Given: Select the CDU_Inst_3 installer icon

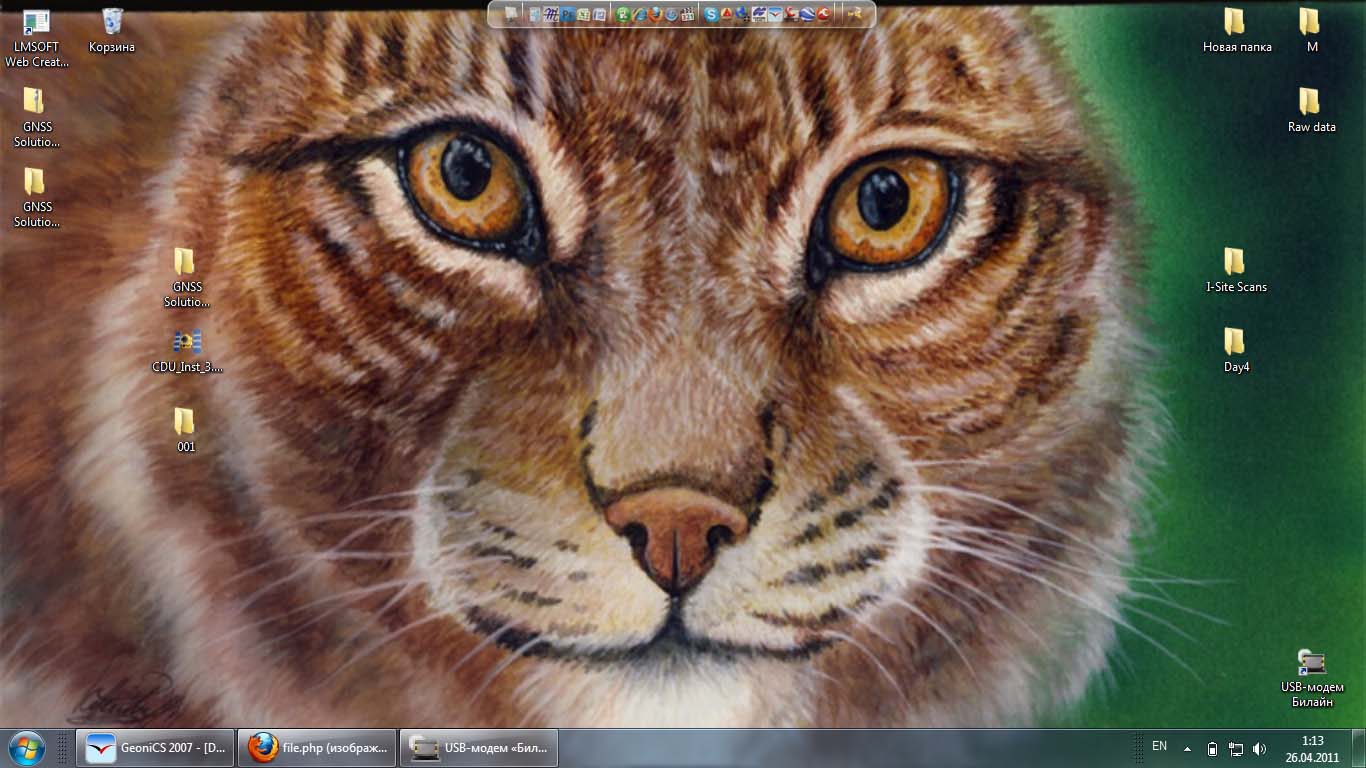Looking at the screenshot, I should click(x=187, y=351).
